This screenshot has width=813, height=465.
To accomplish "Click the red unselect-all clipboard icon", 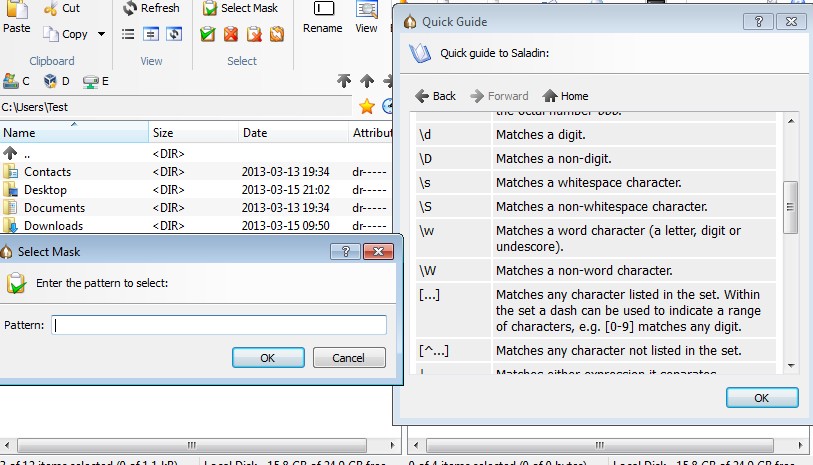I will click(x=231, y=34).
